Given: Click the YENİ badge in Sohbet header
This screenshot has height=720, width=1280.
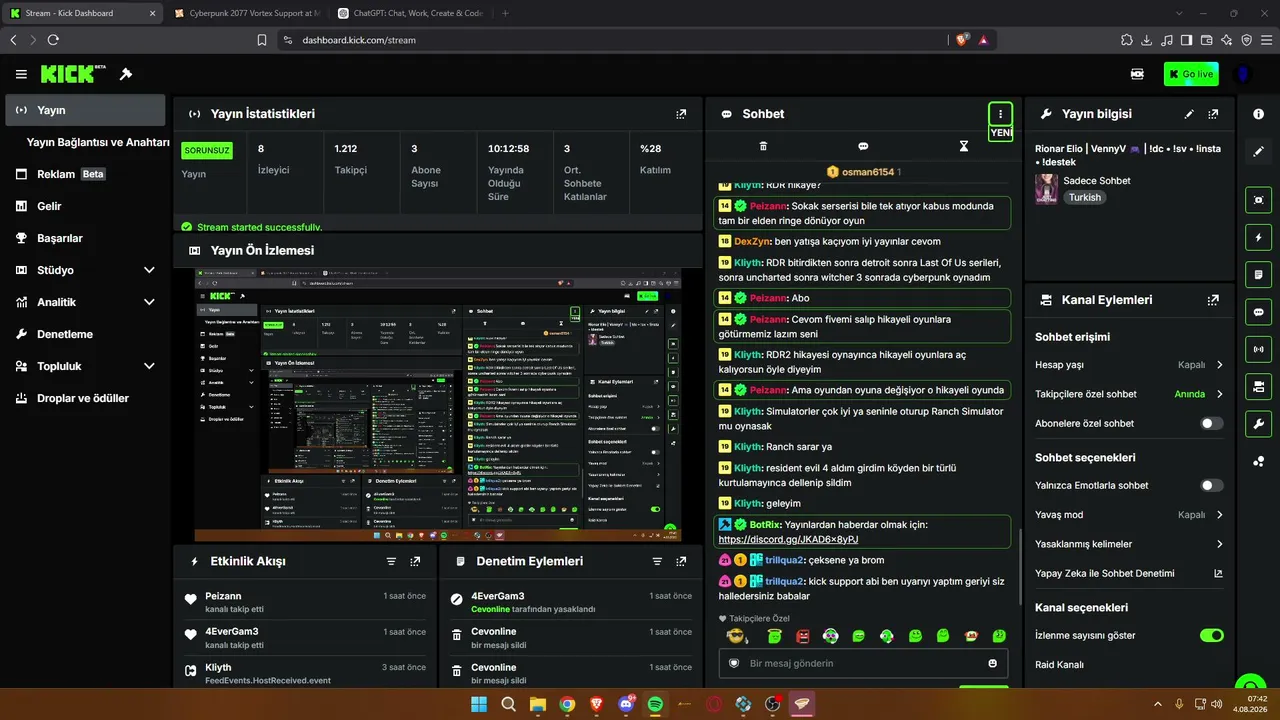Looking at the screenshot, I should pyautogui.click(x=1001, y=133).
